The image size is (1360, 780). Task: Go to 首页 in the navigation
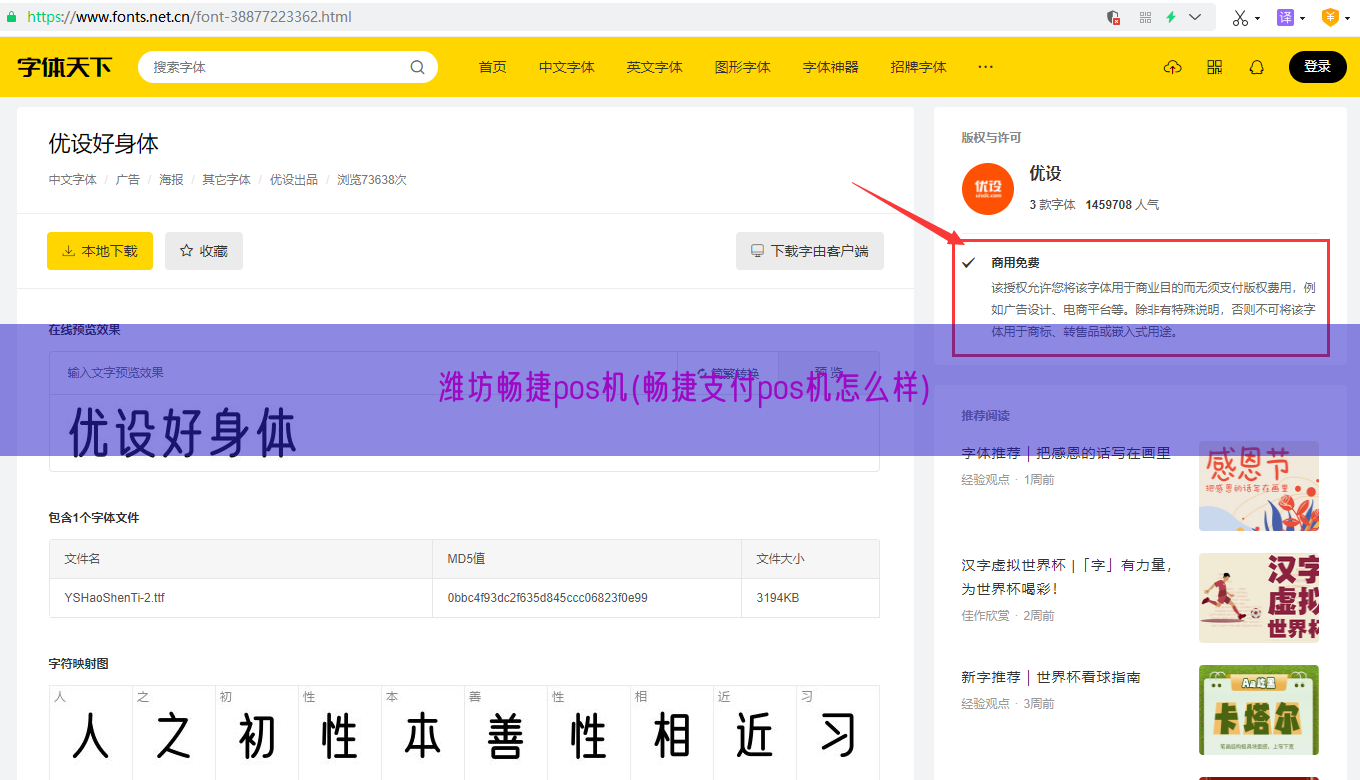tap(493, 67)
